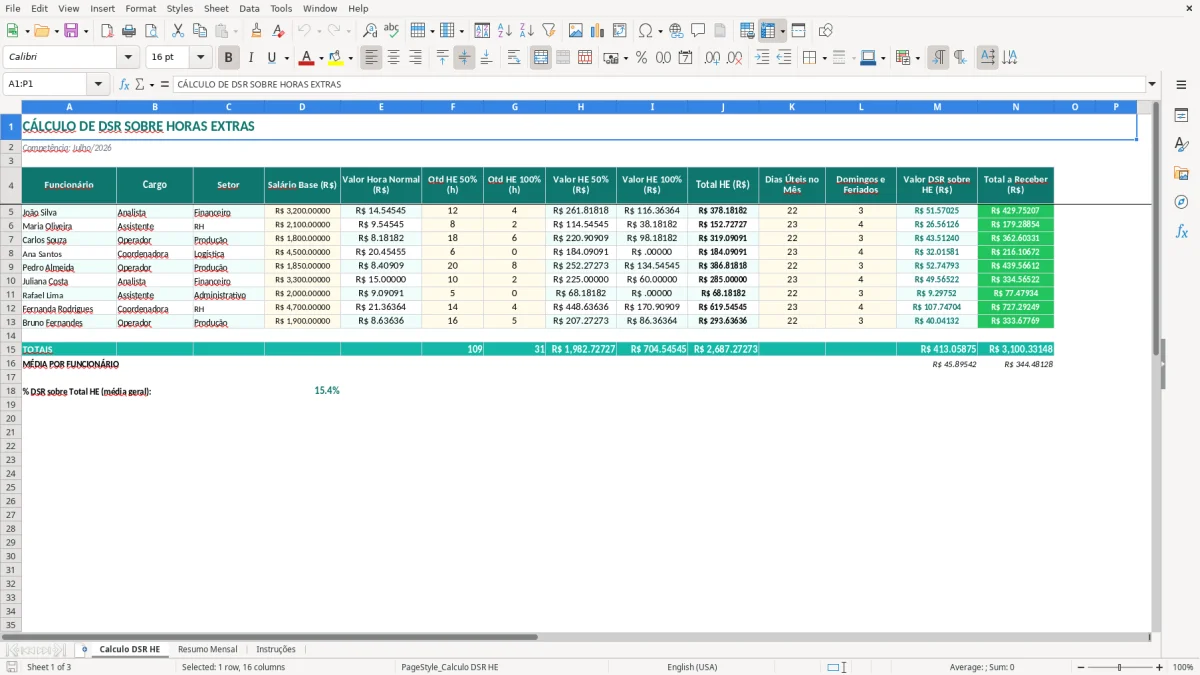Viewport: 1200px width, 675px height.
Task: Enable Align Left
Action: pos(371,58)
